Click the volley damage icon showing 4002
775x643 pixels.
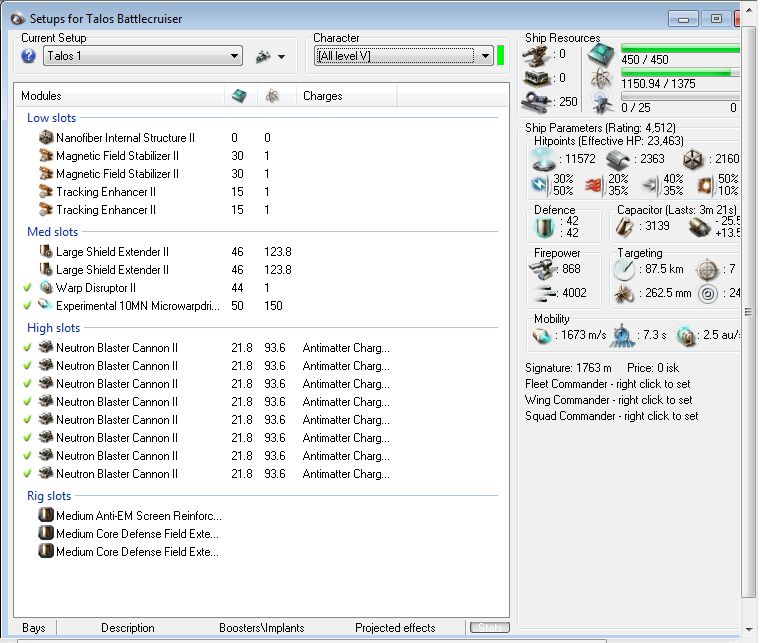tap(546, 293)
